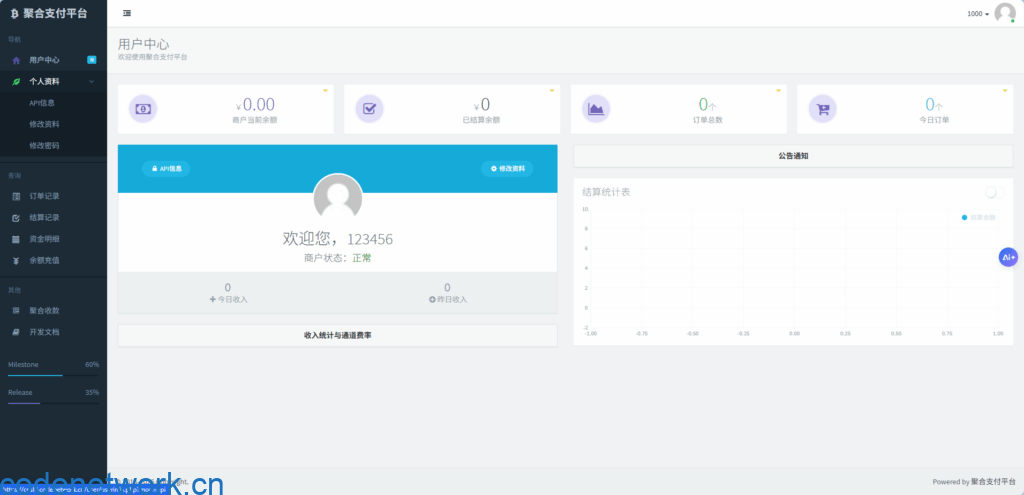Open the floating AI assistant button
Image resolution: width=1024 pixels, height=495 pixels.
[x=1008, y=257]
